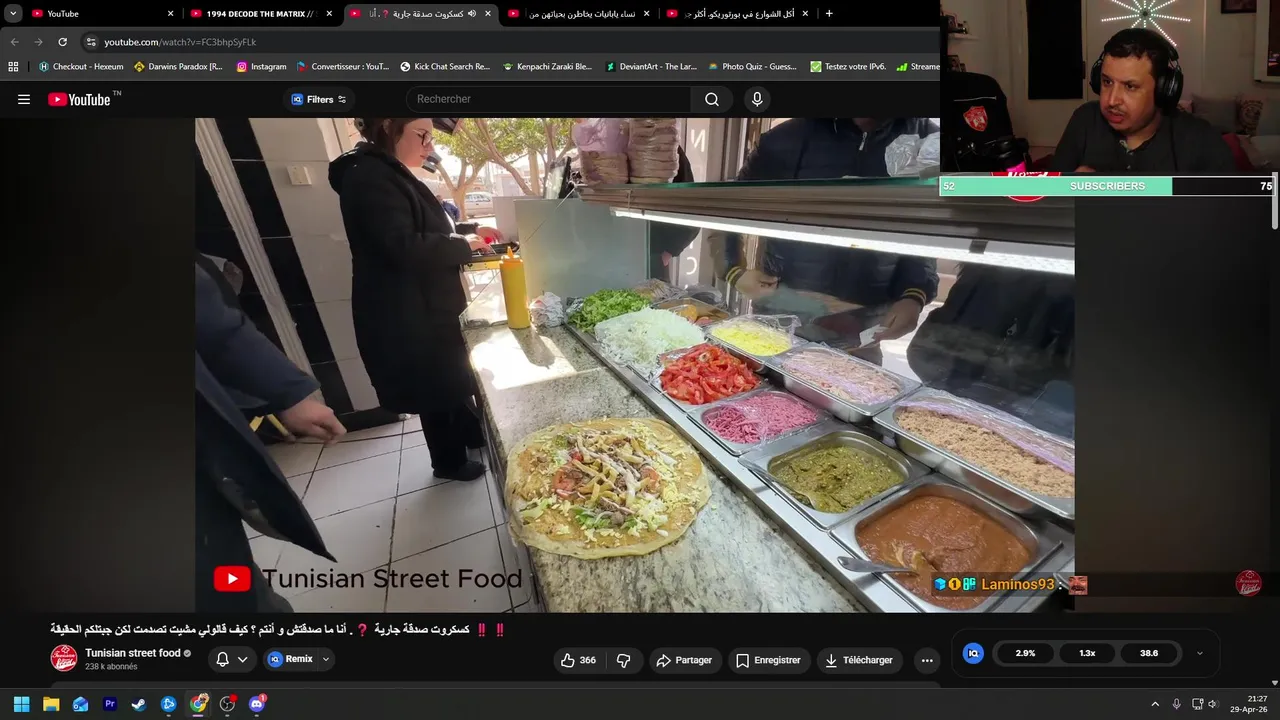Open Outlook from the taskbar
The height and width of the screenshot is (720, 1280).
click(x=80, y=704)
